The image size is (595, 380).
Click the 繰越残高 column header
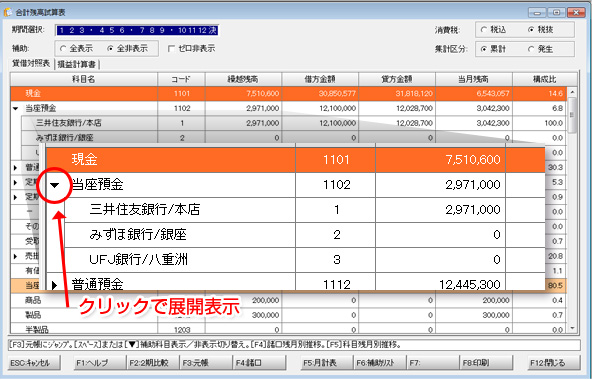(243, 79)
